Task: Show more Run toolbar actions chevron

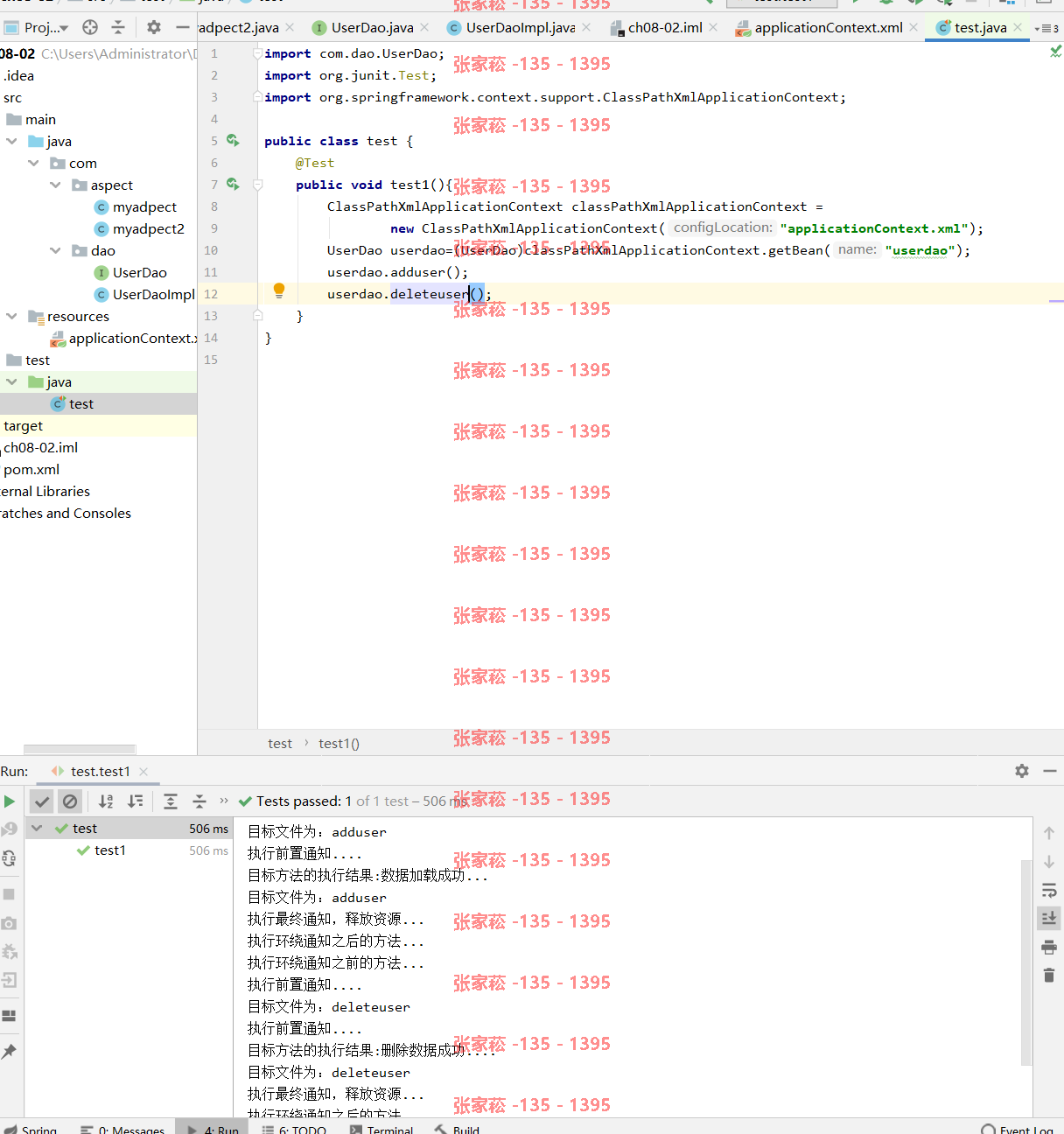Action: tap(224, 801)
